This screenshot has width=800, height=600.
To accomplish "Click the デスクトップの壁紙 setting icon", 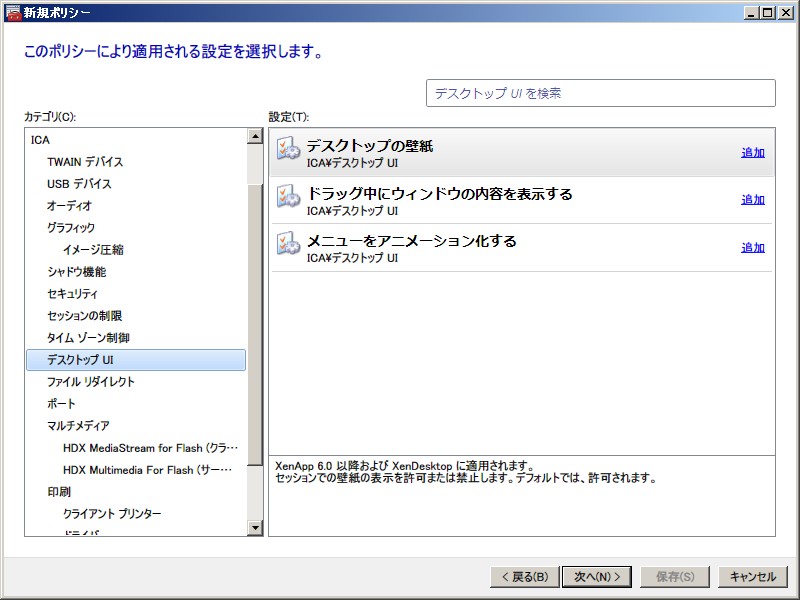I will coord(288,148).
